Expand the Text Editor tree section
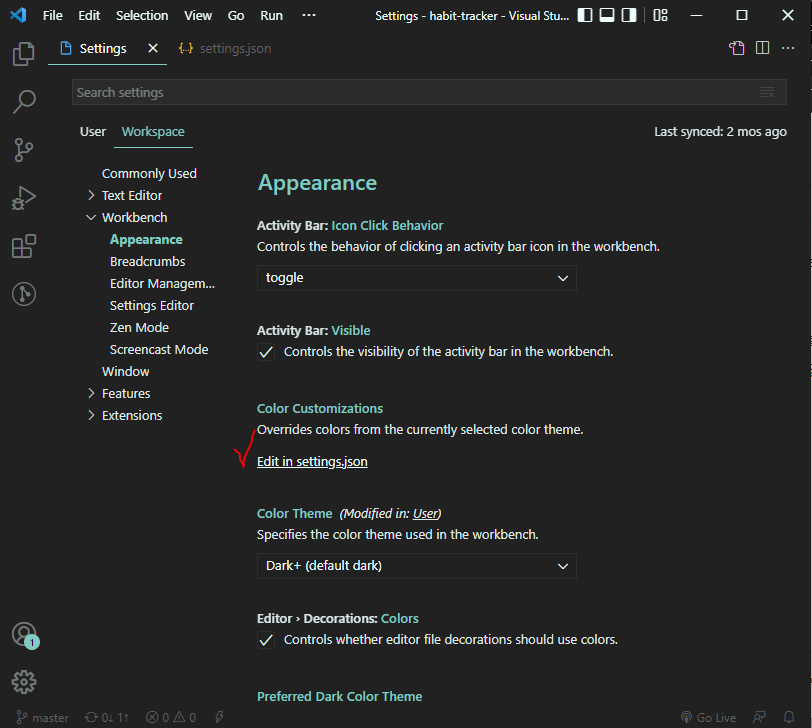Viewport: 812px width, 728px height. pos(91,195)
